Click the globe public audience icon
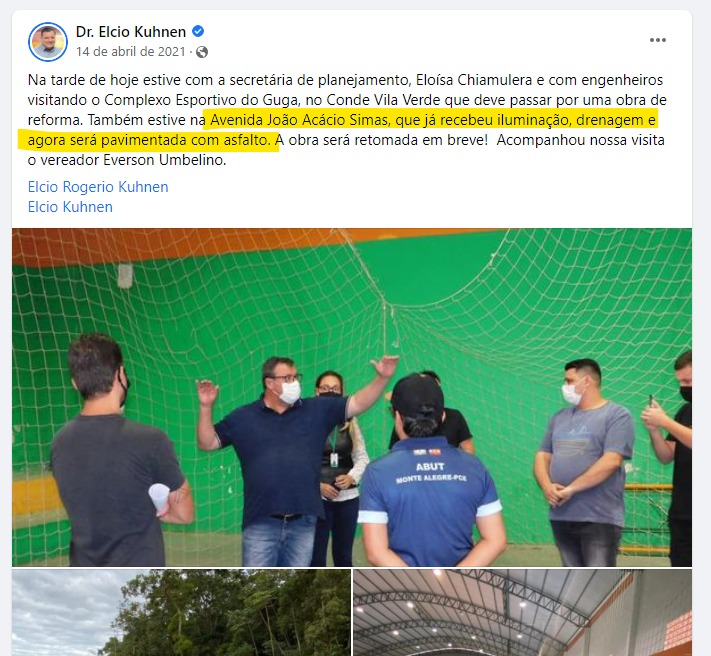 (202, 52)
